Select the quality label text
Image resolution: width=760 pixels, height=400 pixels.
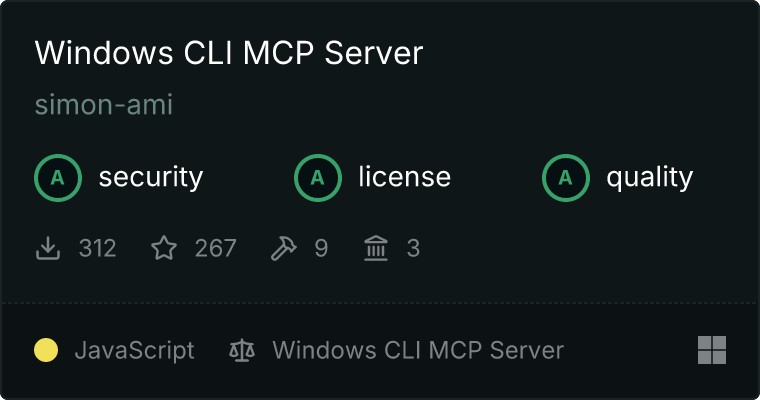649,177
